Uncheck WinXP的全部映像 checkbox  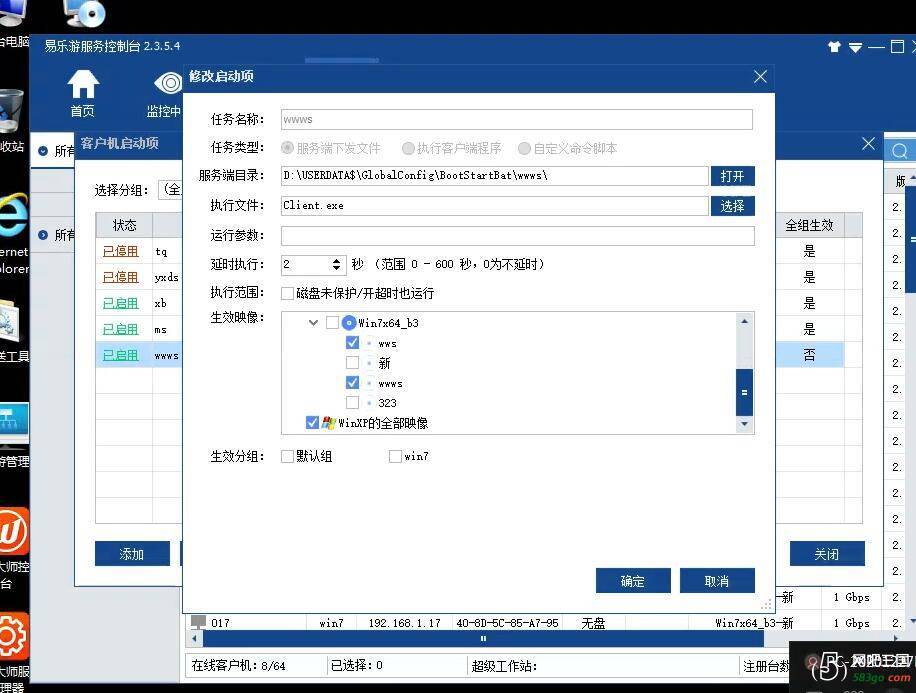312,422
